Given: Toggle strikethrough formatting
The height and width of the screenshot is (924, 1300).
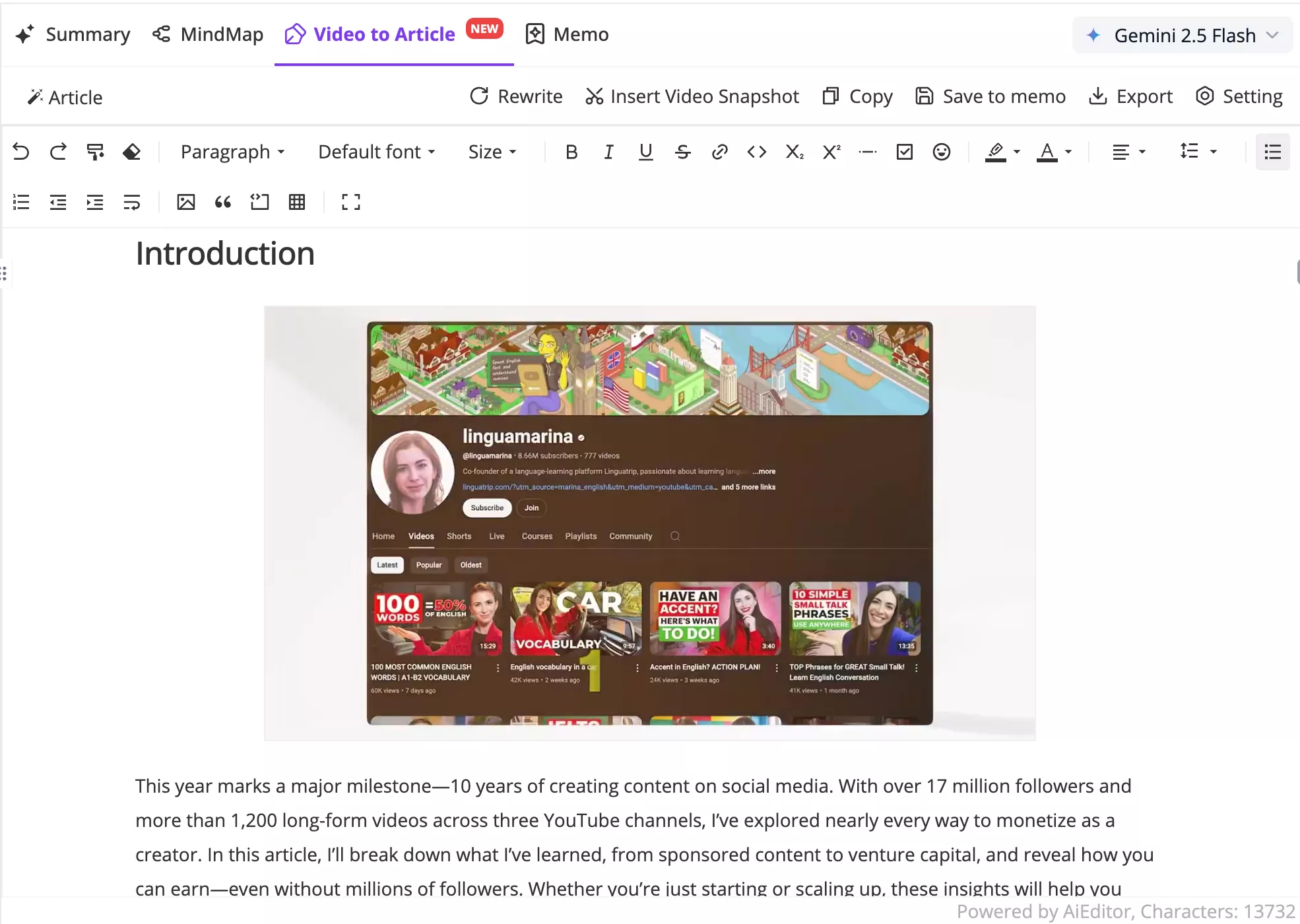Looking at the screenshot, I should coord(682,152).
